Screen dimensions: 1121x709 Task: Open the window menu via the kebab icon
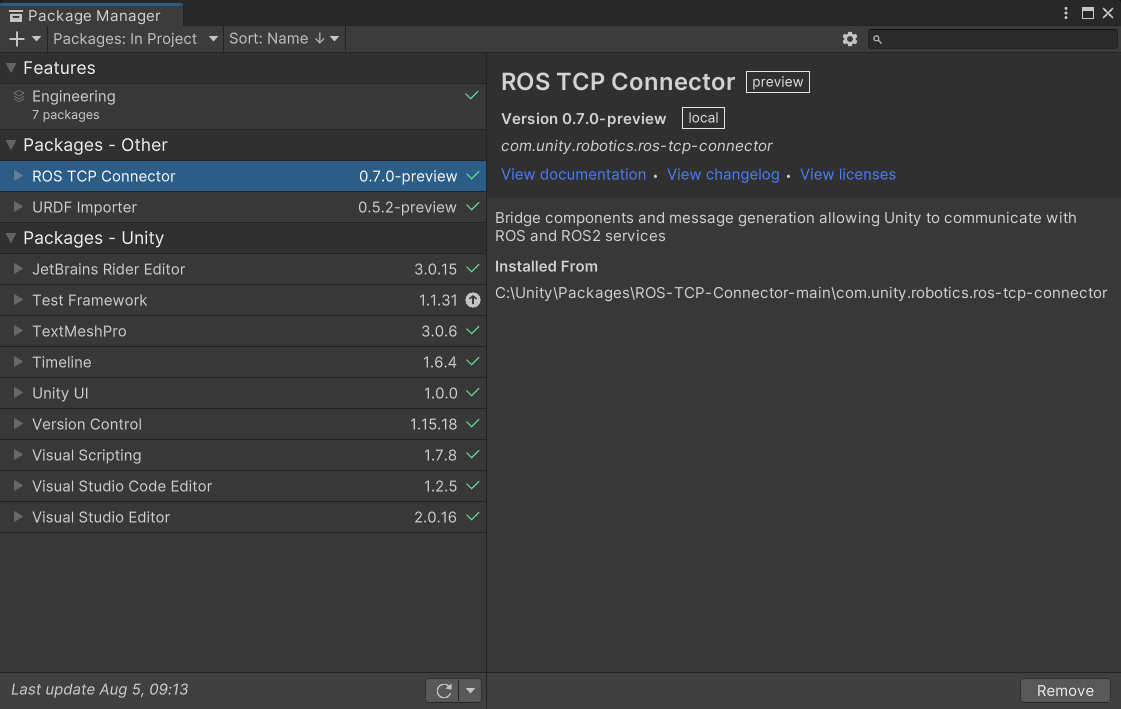click(1066, 13)
